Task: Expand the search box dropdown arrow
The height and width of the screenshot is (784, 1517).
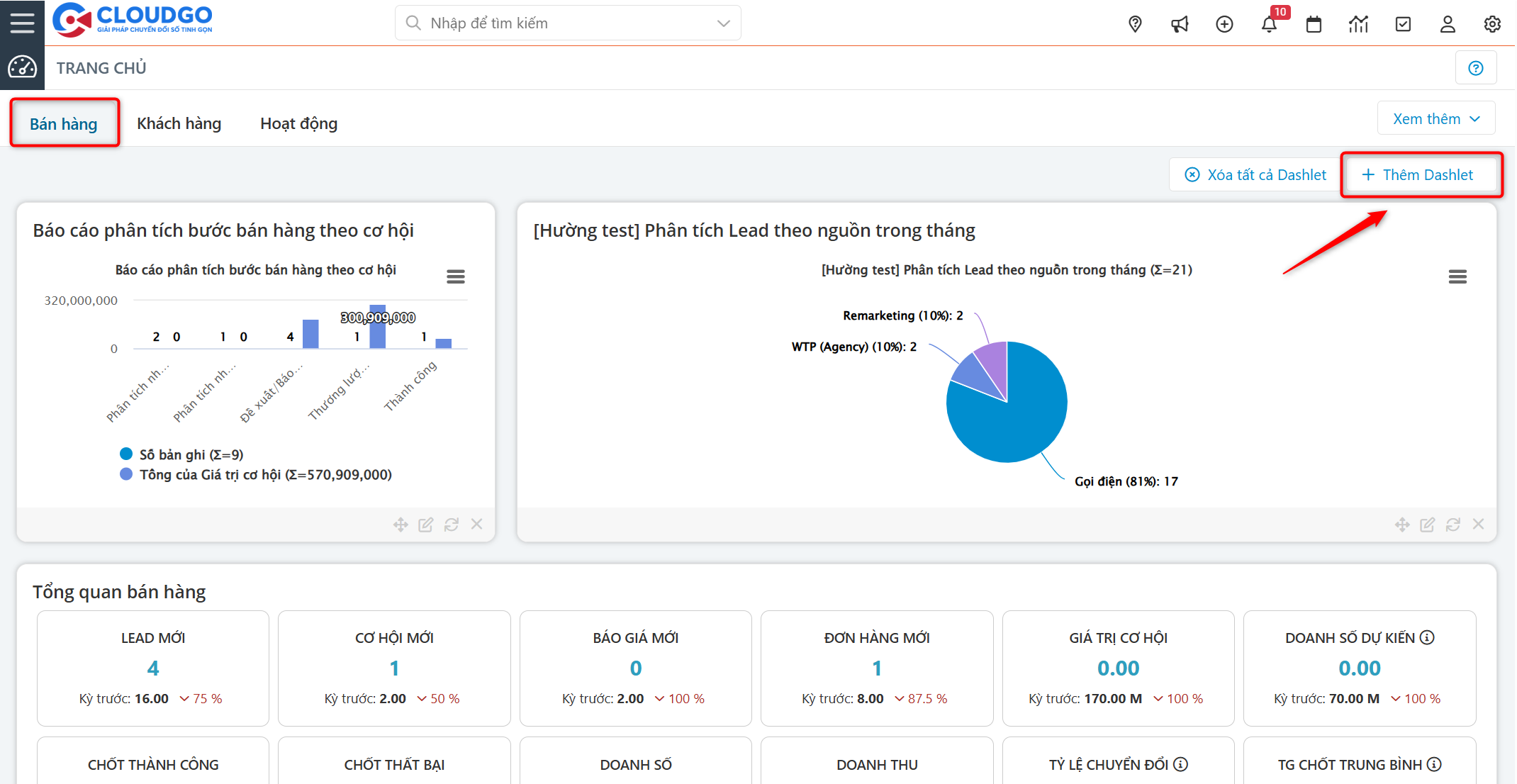Action: [723, 23]
